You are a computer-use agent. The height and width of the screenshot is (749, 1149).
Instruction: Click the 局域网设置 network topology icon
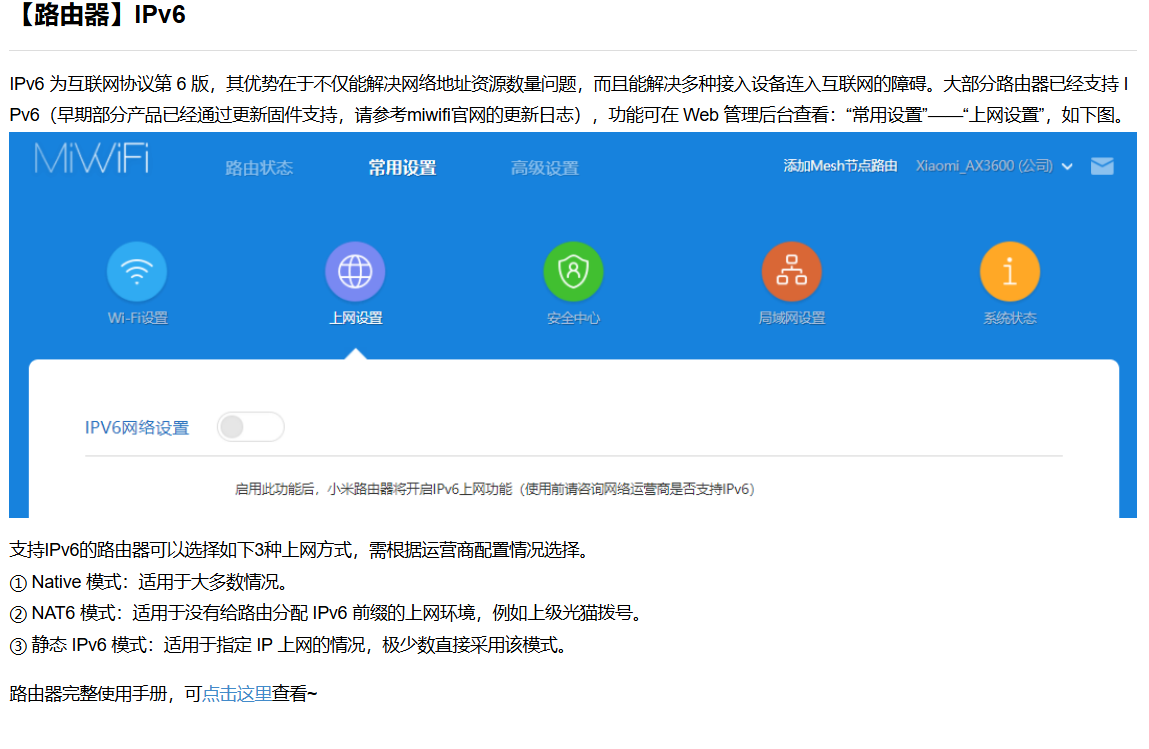(792, 270)
